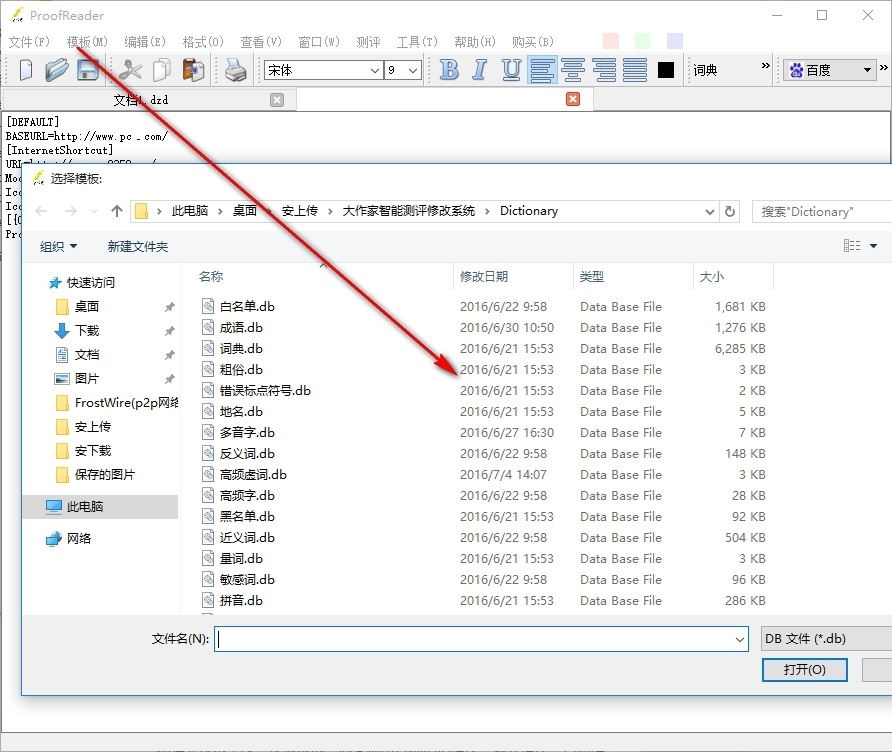Open the 模板(M) menu
Image resolution: width=892 pixels, height=752 pixels.
pos(87,42)
